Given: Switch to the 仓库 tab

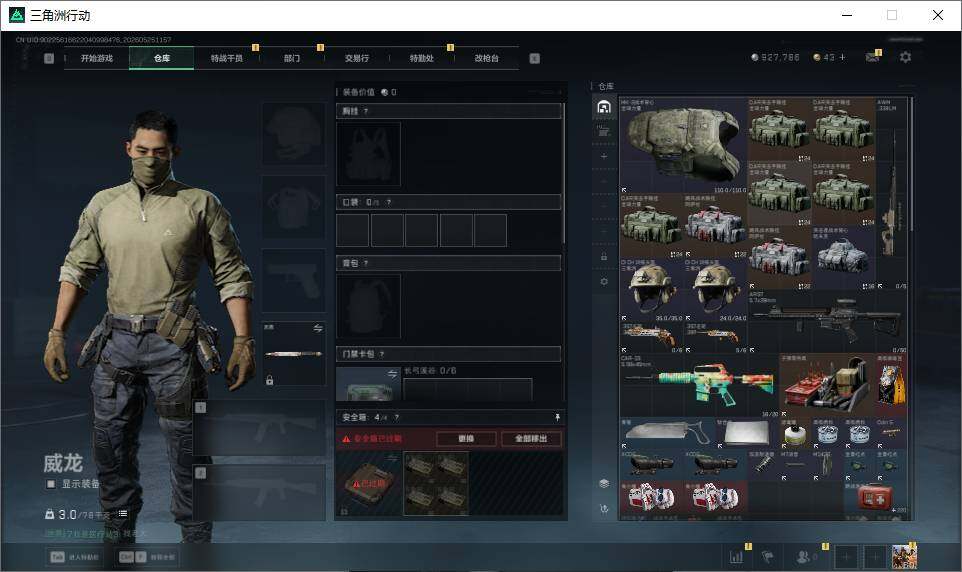Looking at the screenshot, I should pos(162,58).
